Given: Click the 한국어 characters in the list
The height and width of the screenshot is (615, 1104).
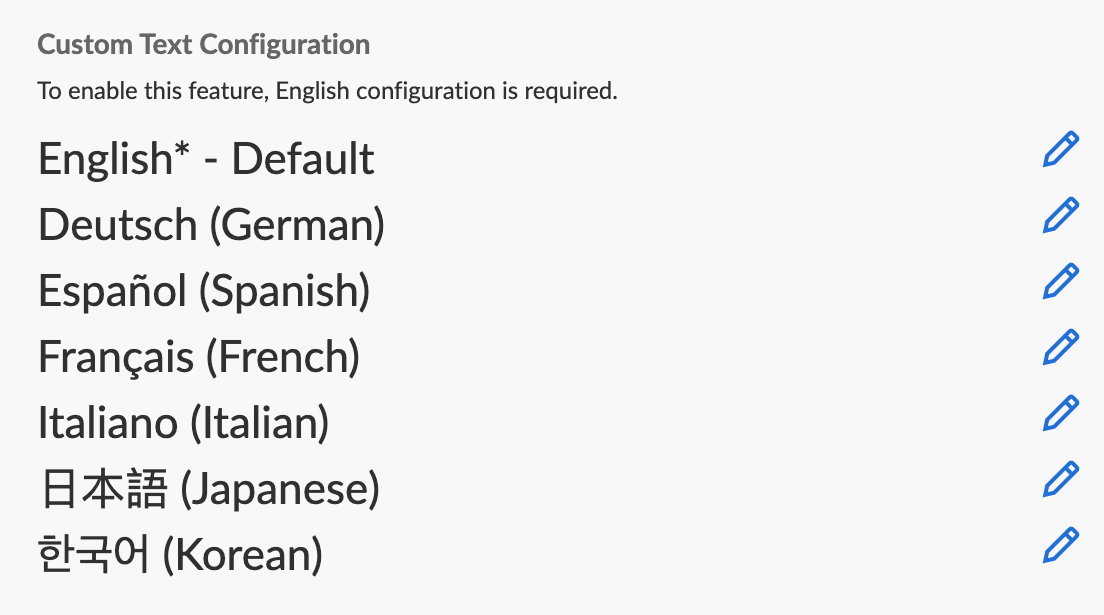Looking at the screenshot, I should click(x=94, y=555).
